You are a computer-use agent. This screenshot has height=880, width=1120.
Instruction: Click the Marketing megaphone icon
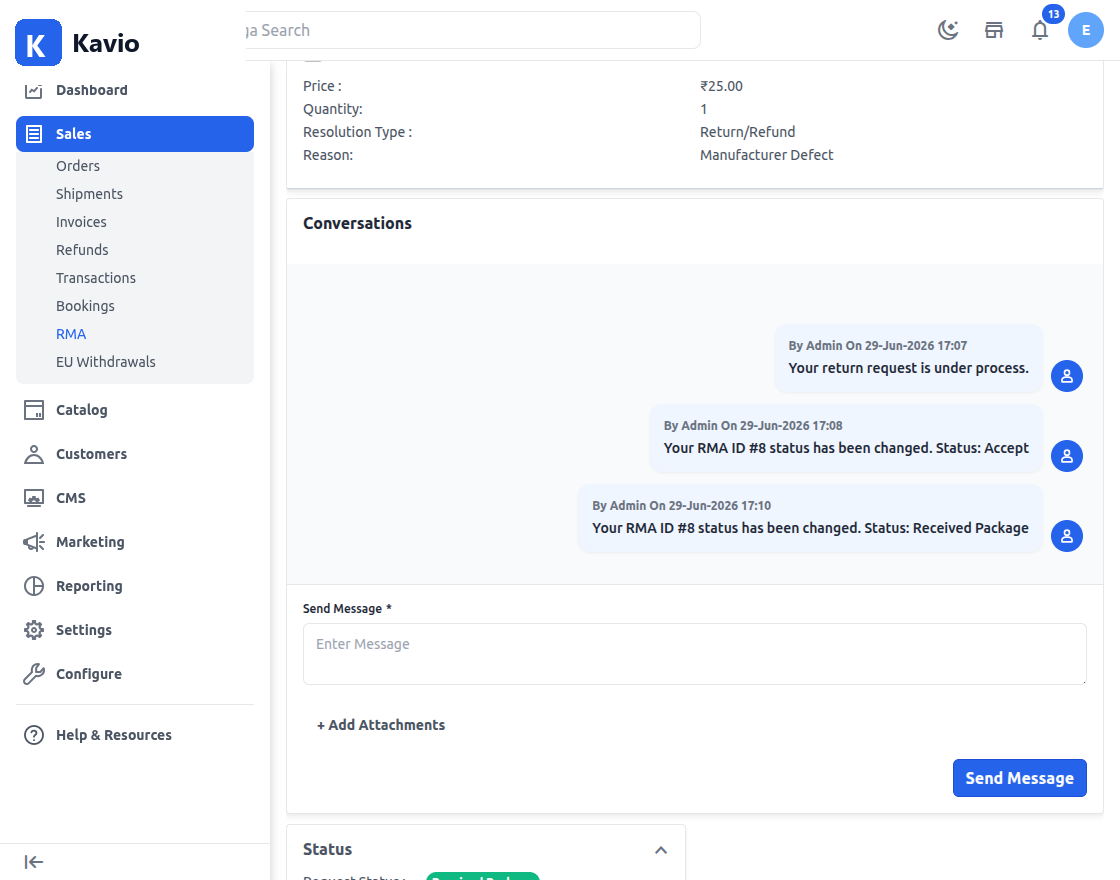(34, 542)
